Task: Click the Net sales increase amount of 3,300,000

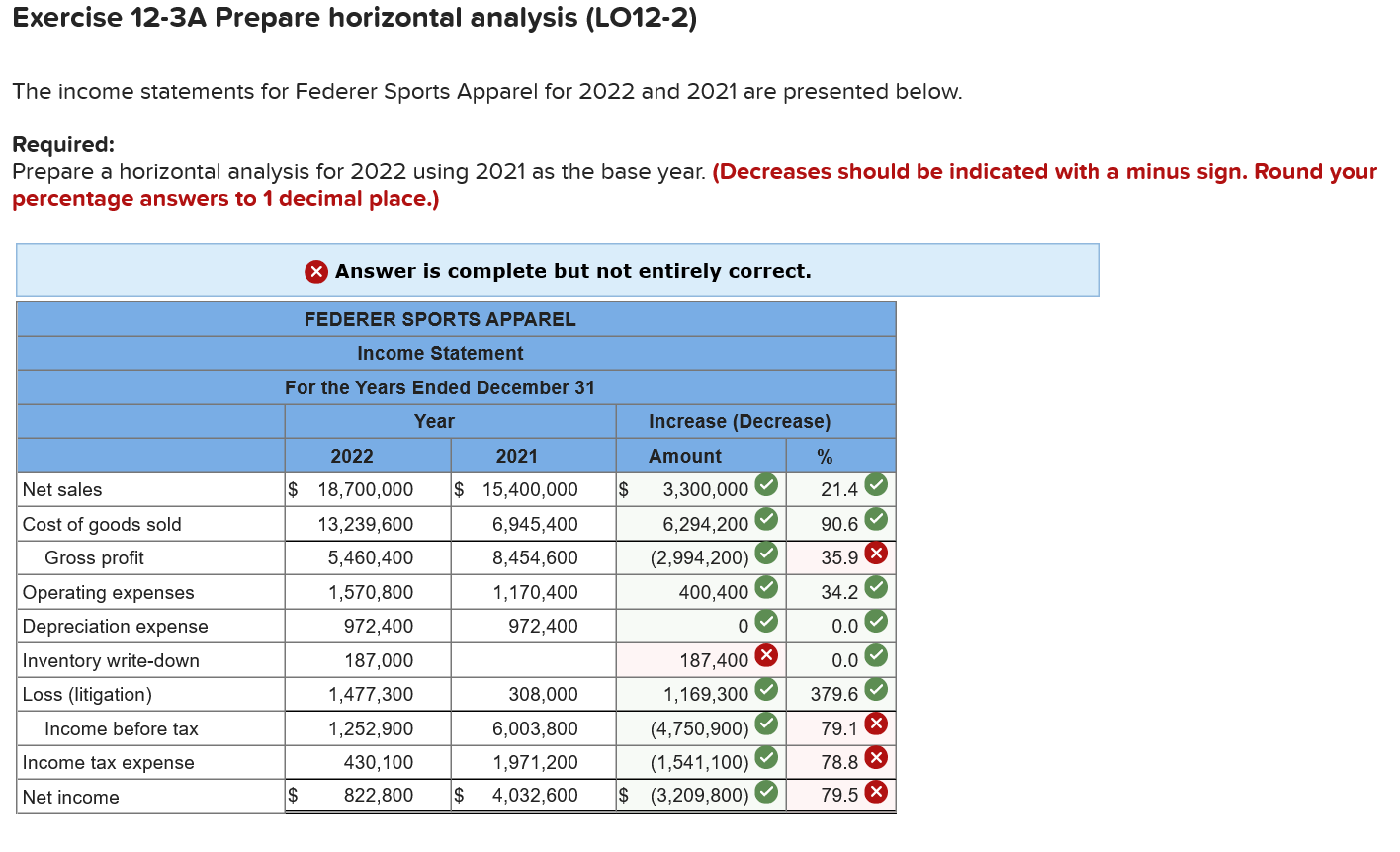Action: [692, 489]
